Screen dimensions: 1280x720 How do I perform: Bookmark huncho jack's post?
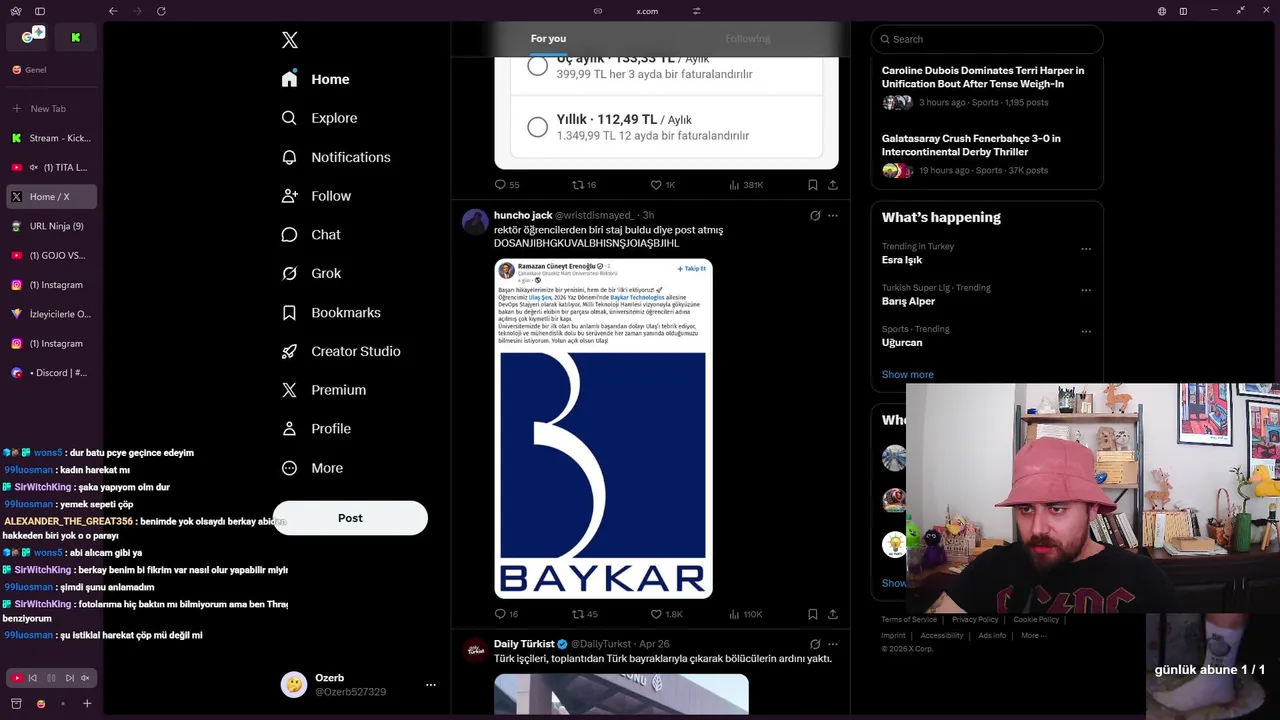click(x=813, y=614)
